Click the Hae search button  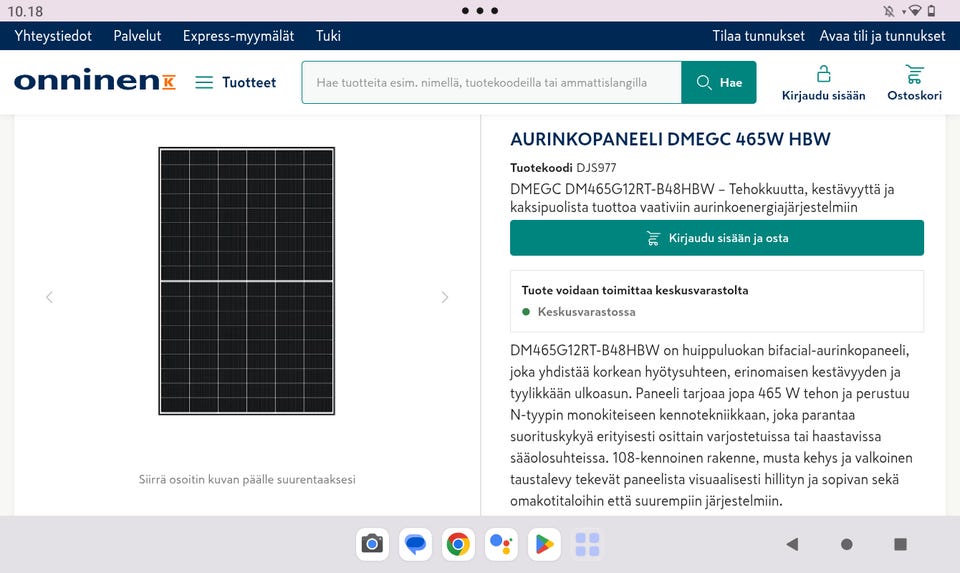click(719, 83)
